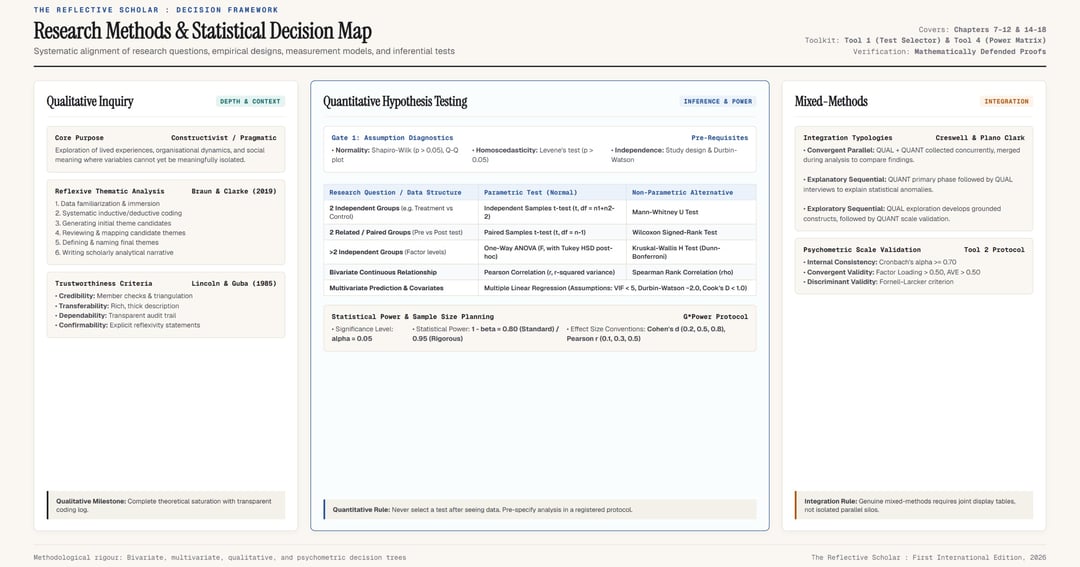Click the 'Lincoln & Guba (1985)' citation
This screenshot has width=1080, height=567.
pyautogui.click(x=233, y=284)
